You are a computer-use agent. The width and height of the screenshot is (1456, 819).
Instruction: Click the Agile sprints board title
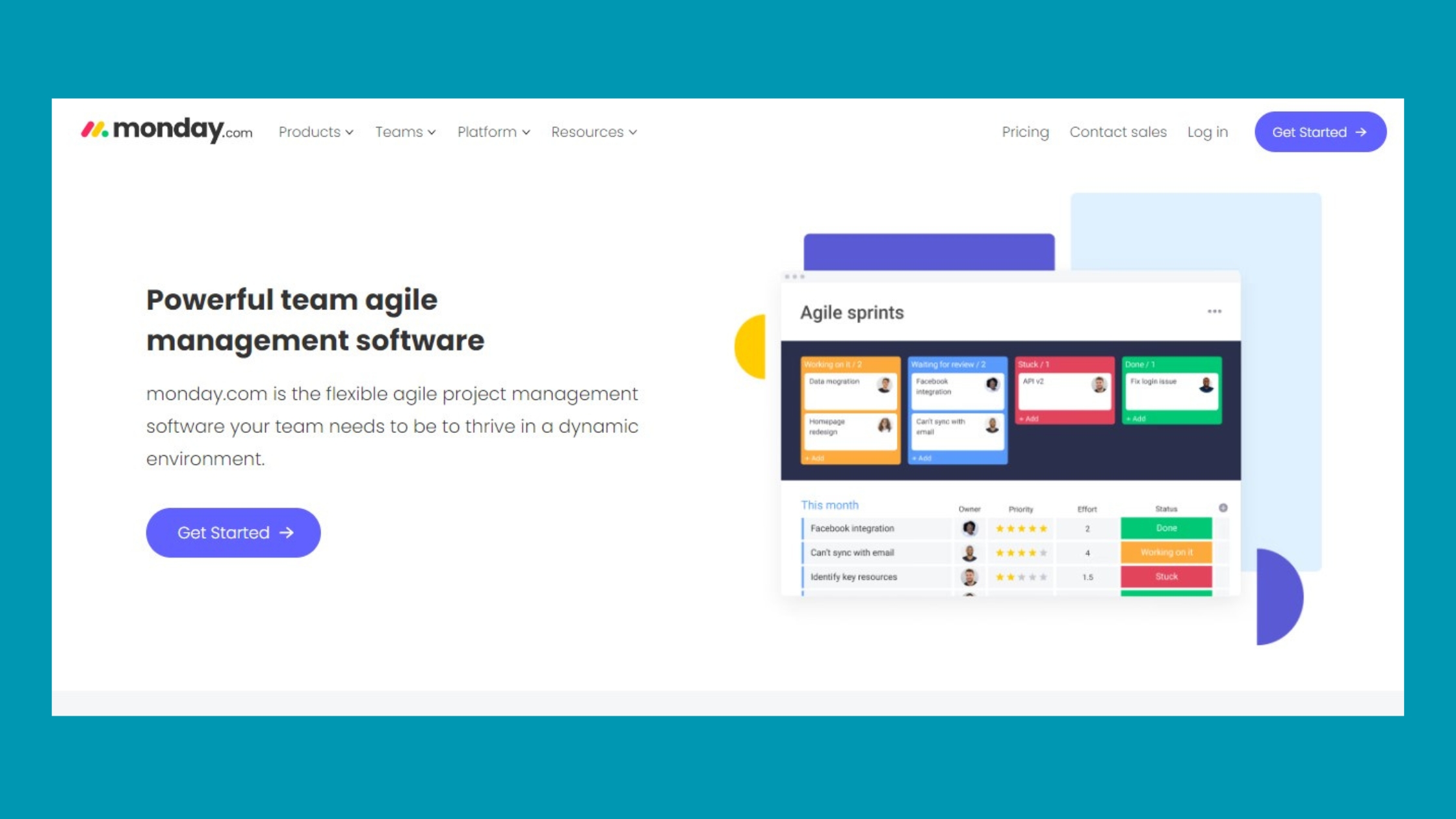pyautogui.click(x=851, y=313)
